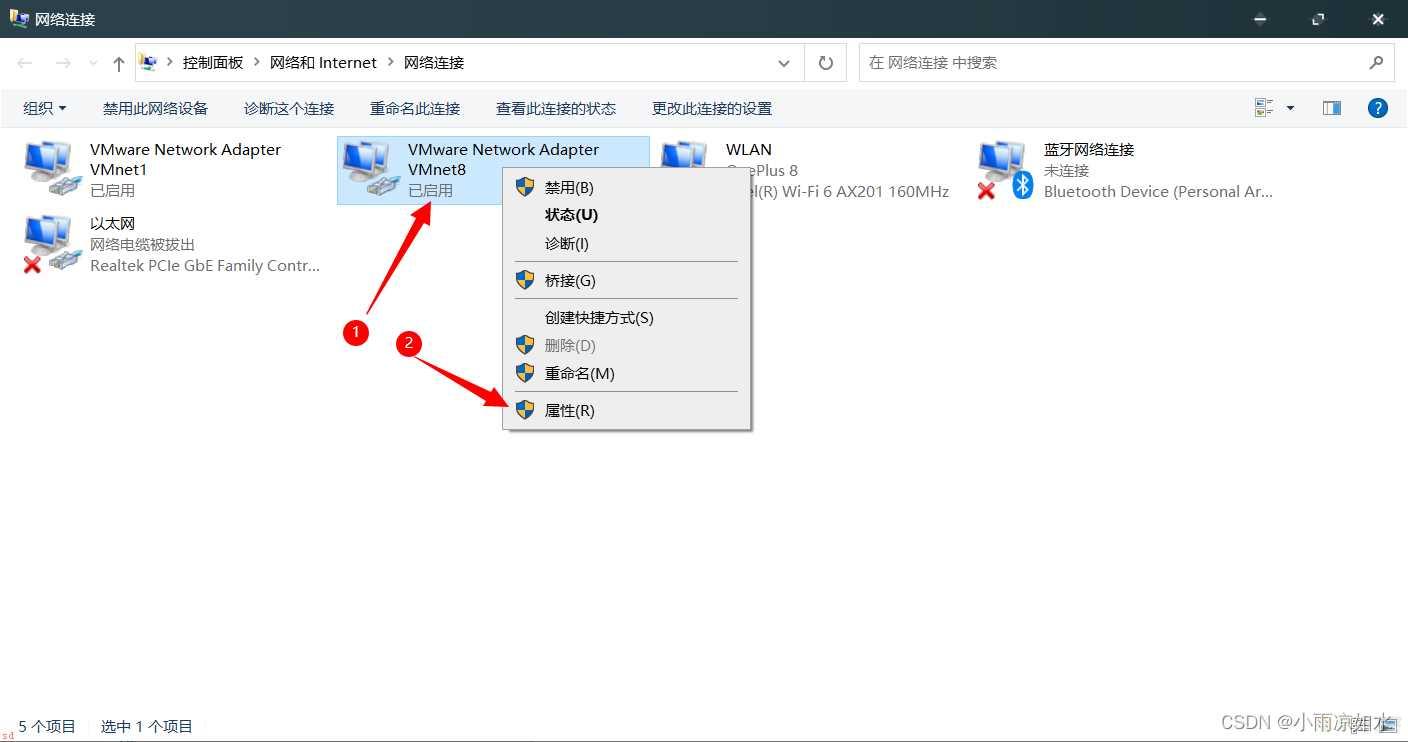Click 以太网 name text
Image resolution: width=1408 pixels, height=742 pixels.
[x=112, y=224]
